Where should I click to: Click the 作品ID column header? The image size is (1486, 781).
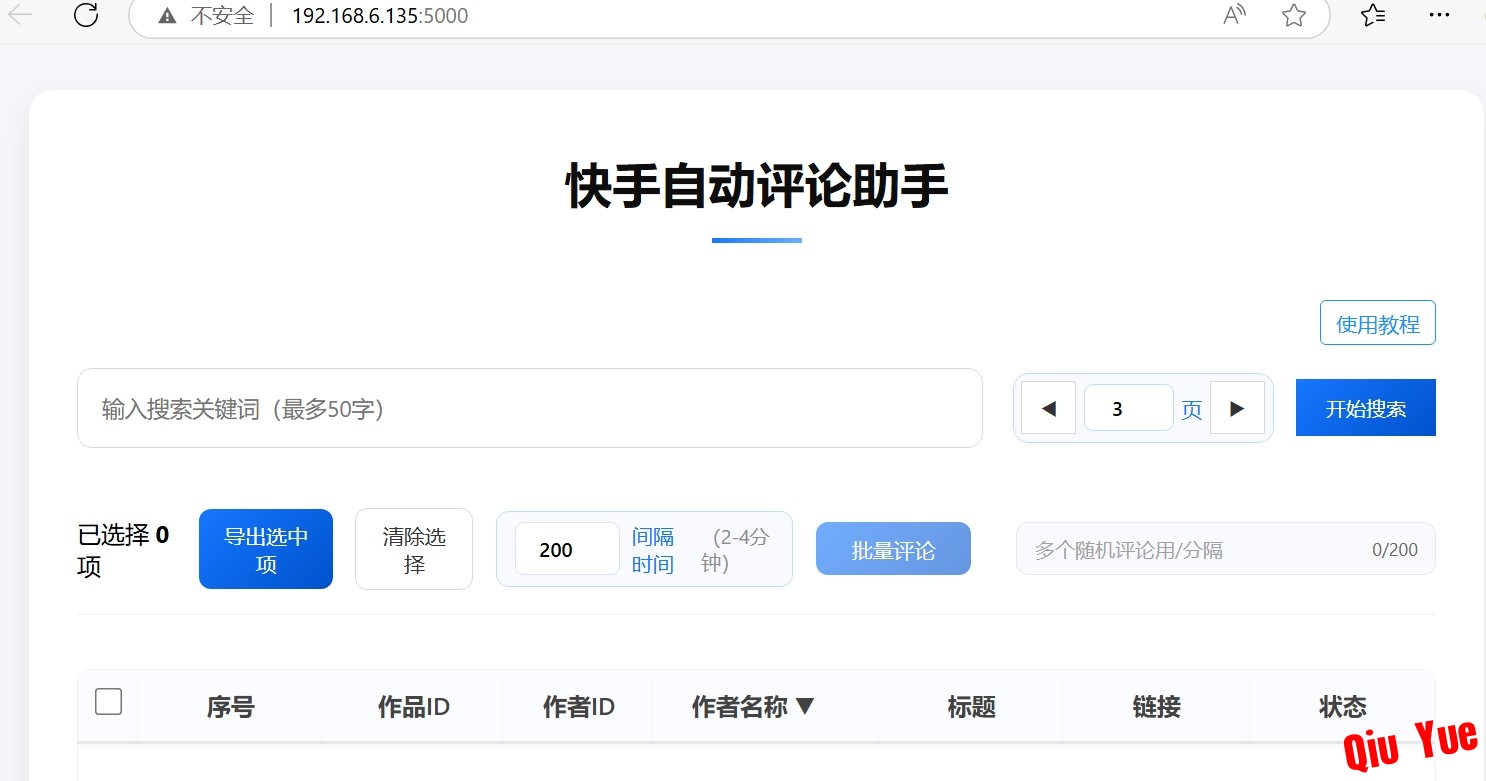pyautogui.click(x=414, y=707)
